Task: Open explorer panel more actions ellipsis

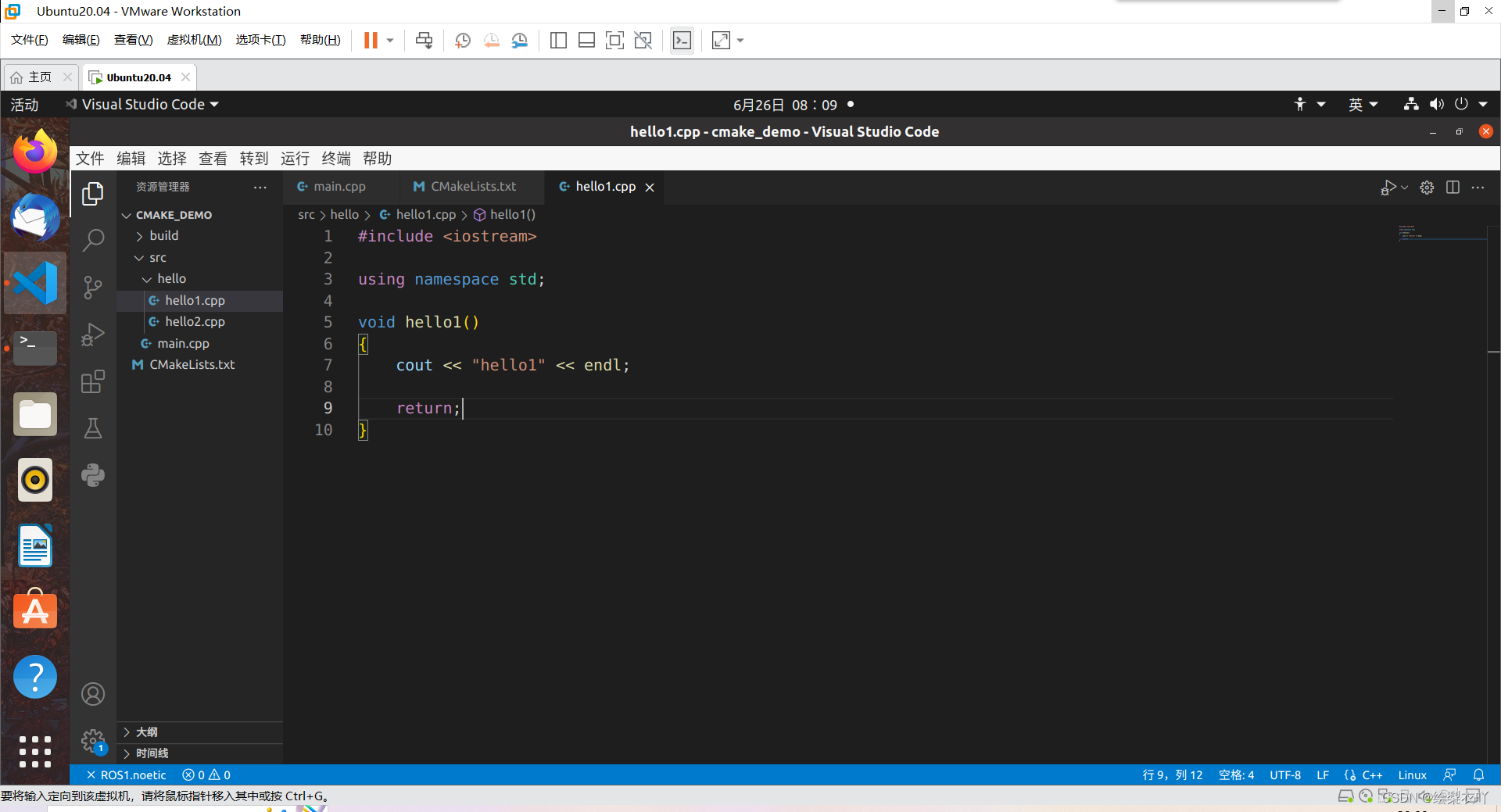Action: tap(260, 188)
